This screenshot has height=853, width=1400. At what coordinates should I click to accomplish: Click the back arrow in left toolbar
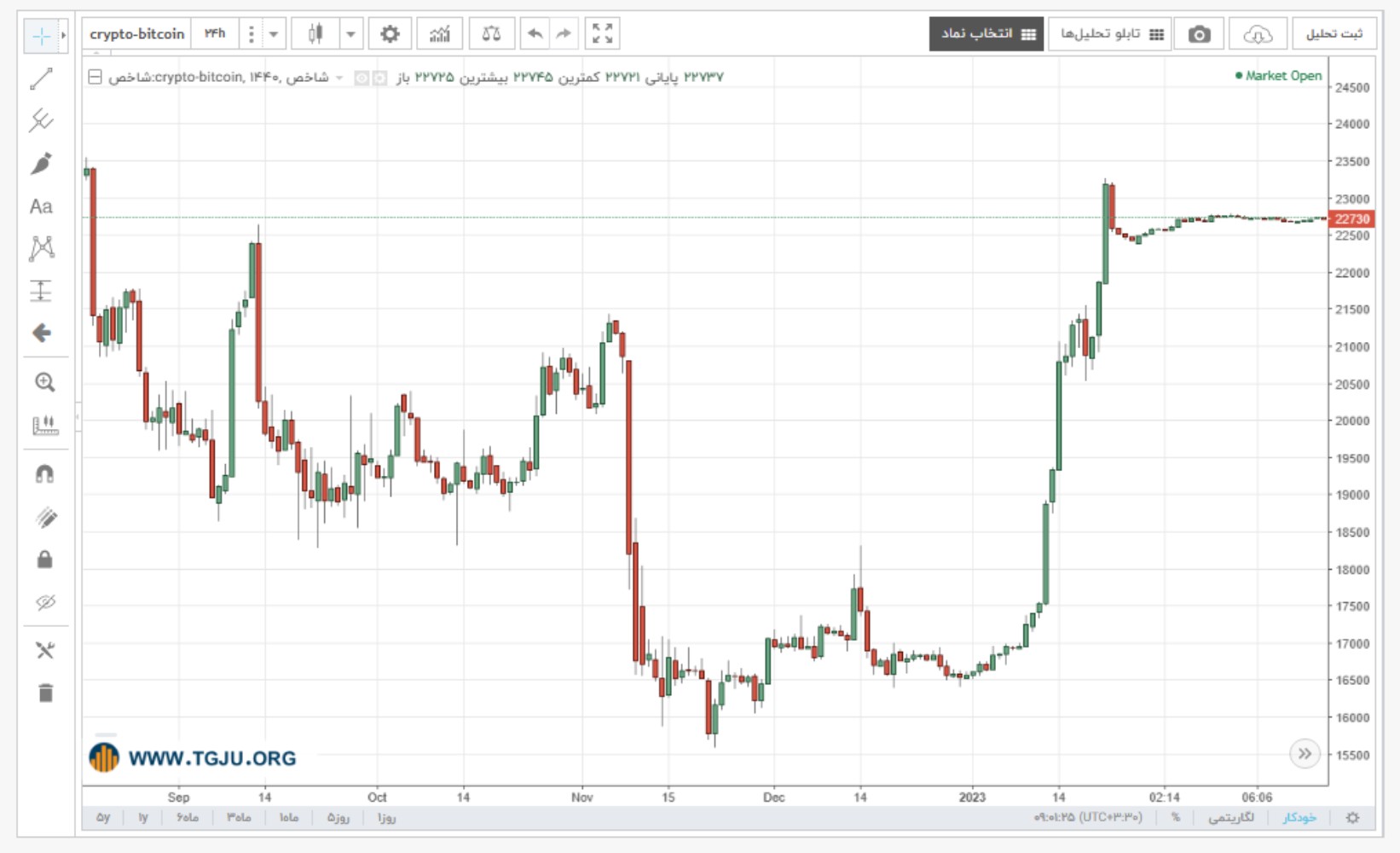click(41, 333)
